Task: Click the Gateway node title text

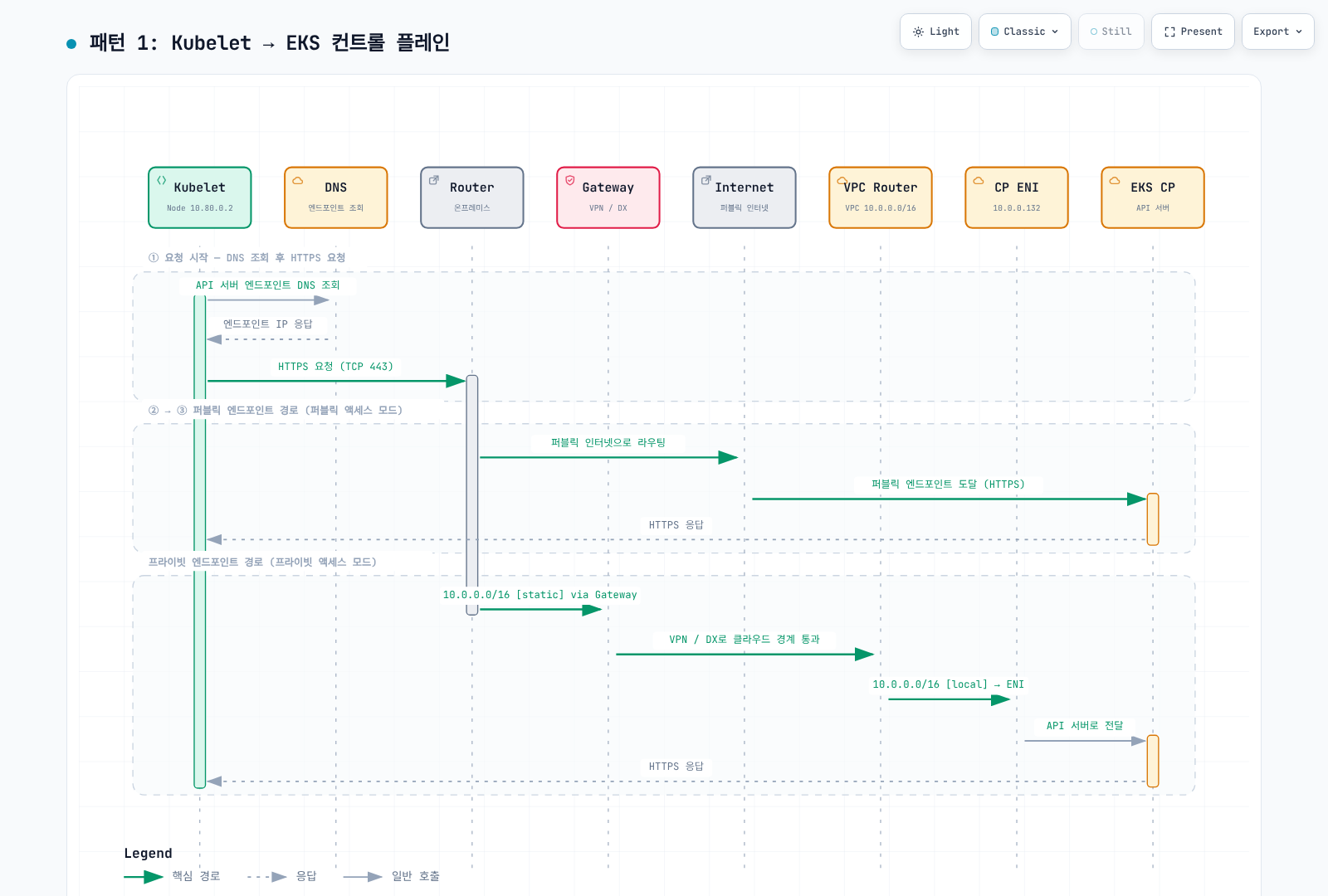Action: 608,187
